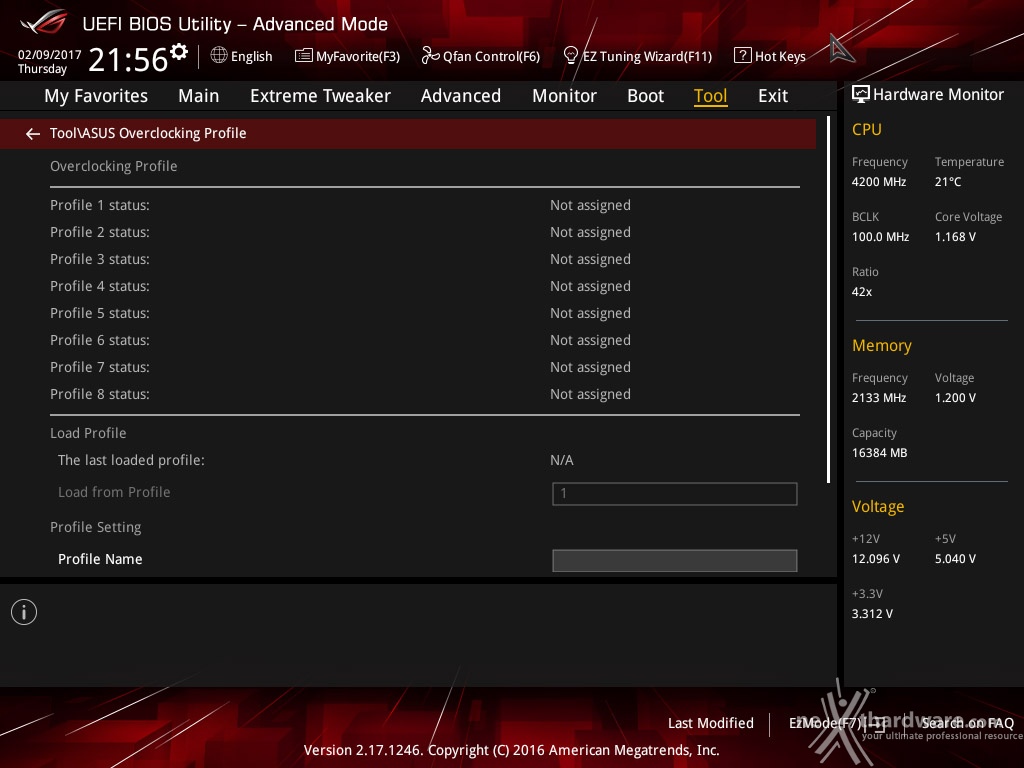
Task: Click the Tool\ASUS Overclocking Profile breadcrumb
Action: (x=148, y=133)
